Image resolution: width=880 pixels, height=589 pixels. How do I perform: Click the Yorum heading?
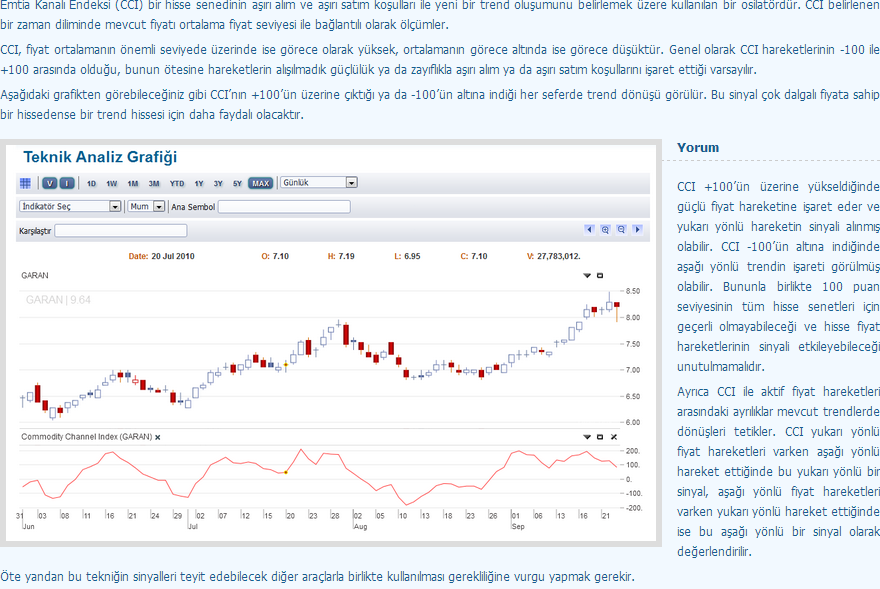[x=698, y=148]
